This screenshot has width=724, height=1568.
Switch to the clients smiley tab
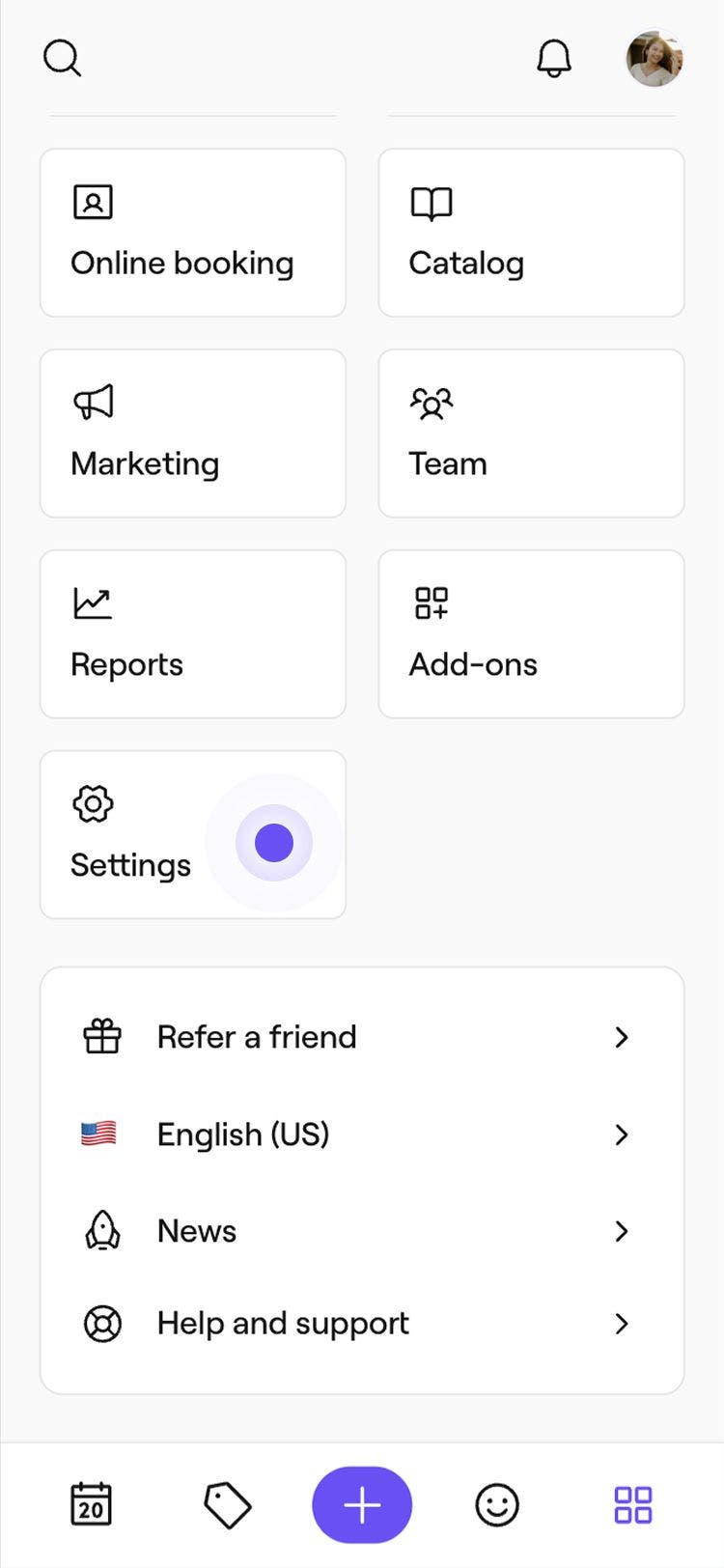coord(497,1505)
